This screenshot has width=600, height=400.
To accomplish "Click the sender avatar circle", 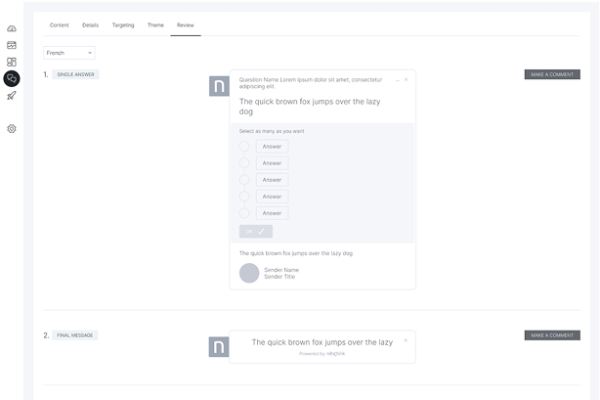I will click(x=249, y=273).
